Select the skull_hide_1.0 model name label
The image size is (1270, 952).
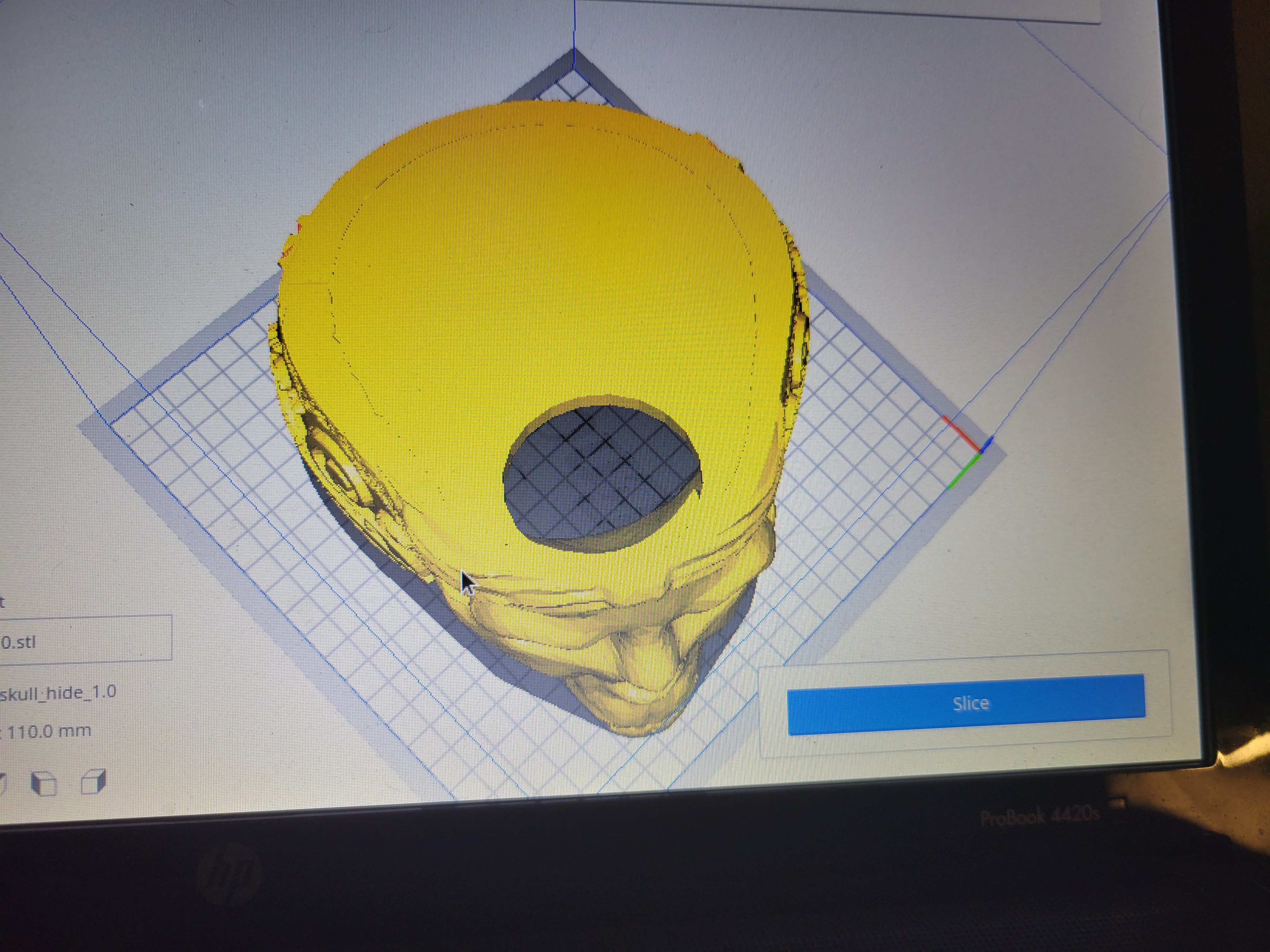pyautogui.click(x=57, y=693)
